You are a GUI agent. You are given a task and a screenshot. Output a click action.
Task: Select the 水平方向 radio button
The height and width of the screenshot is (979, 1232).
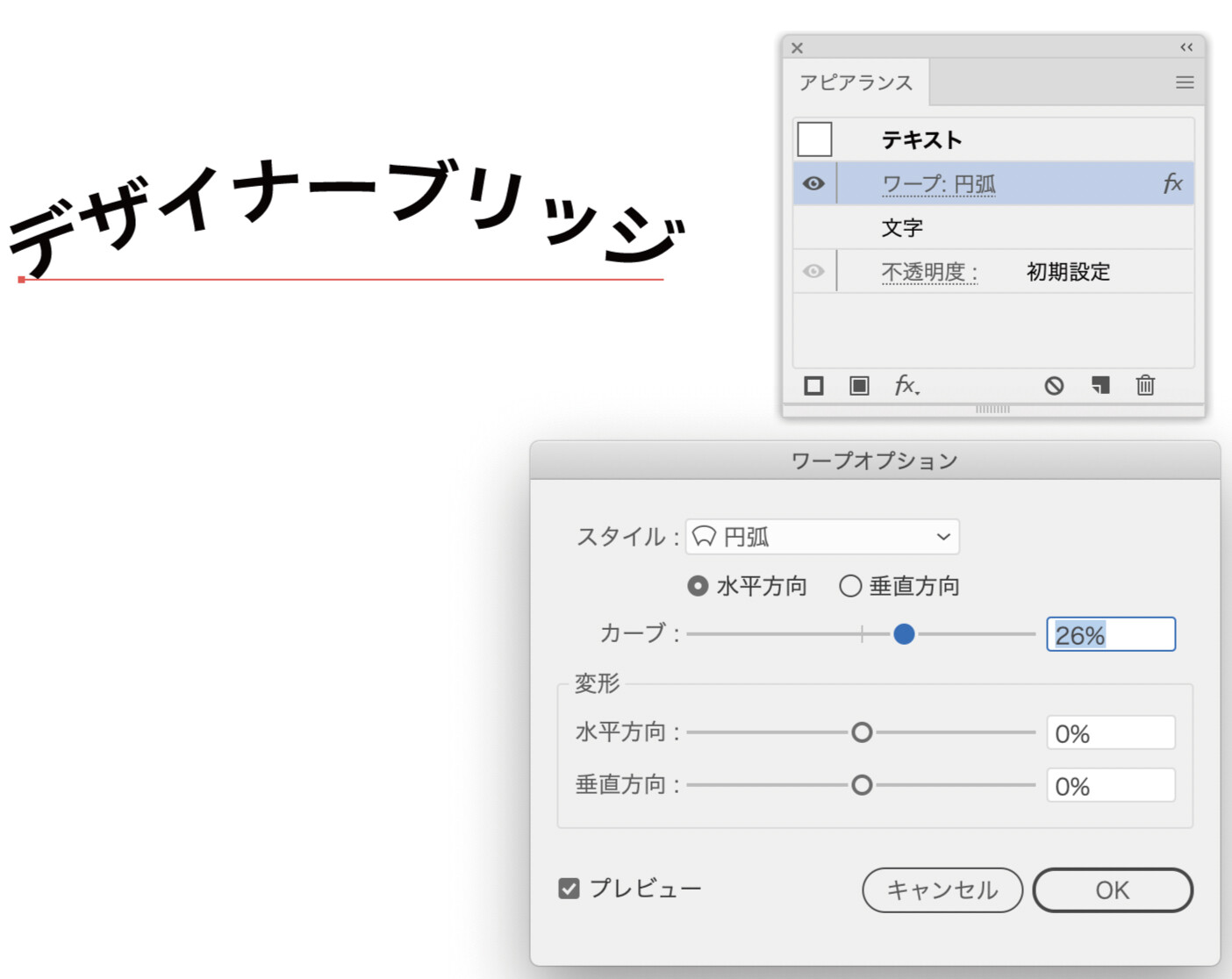click(x=698, y=586)
